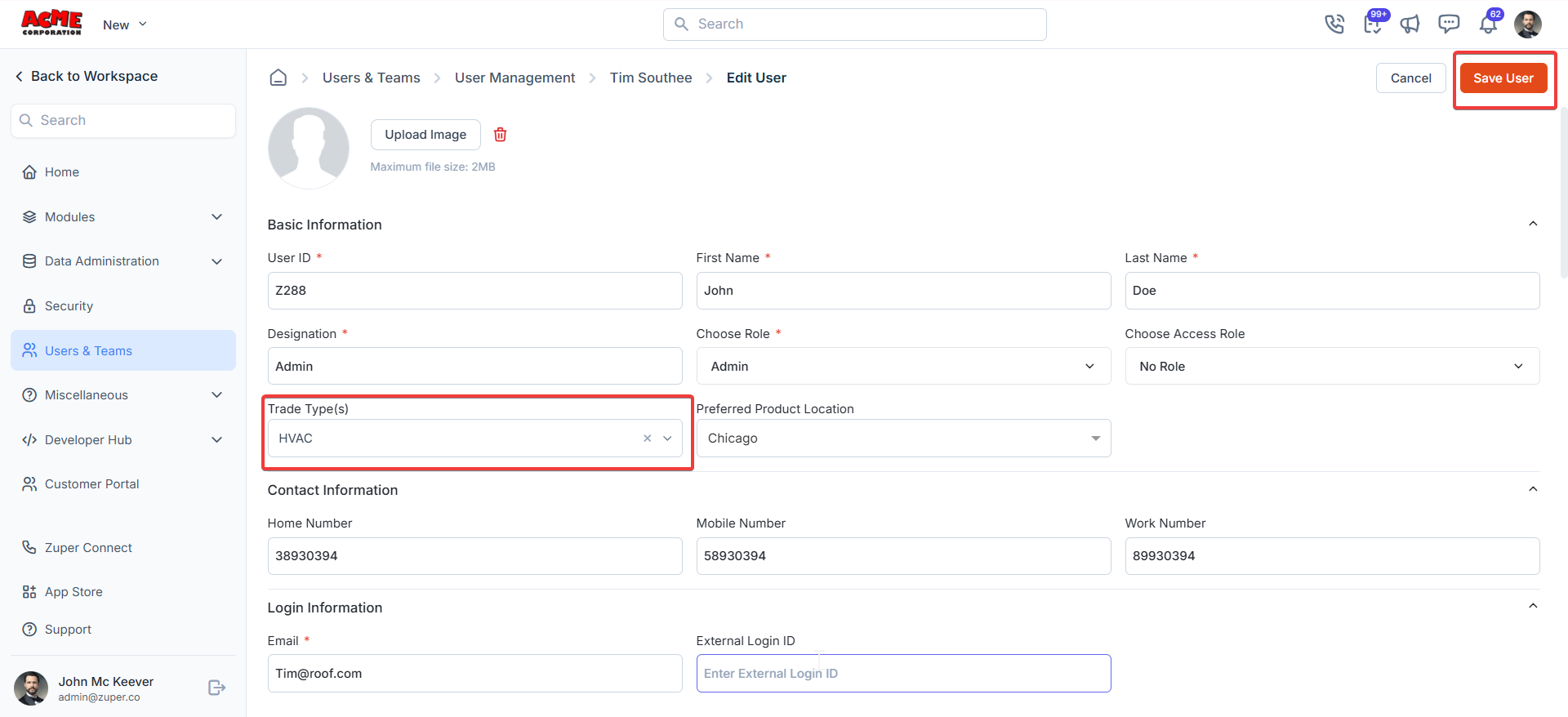
Task: Go to home via breadcrumb house icon
Action: (278, 78)
